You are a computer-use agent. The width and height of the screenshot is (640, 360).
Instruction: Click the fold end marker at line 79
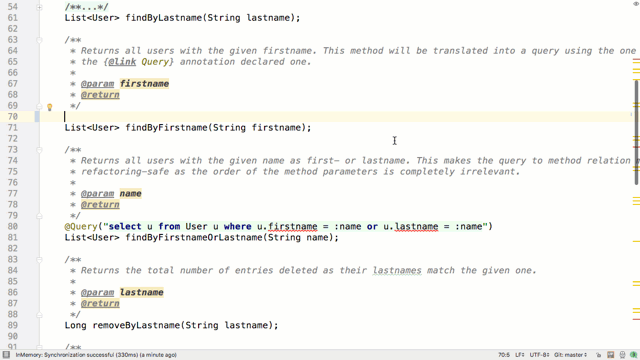coord(39,216)
